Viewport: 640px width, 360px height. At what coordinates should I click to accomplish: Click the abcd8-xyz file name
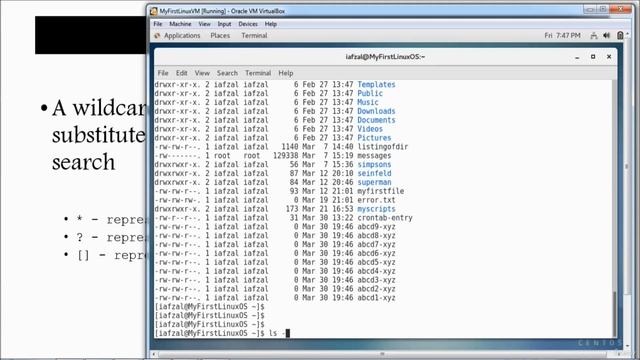click(x=376, y=236)
